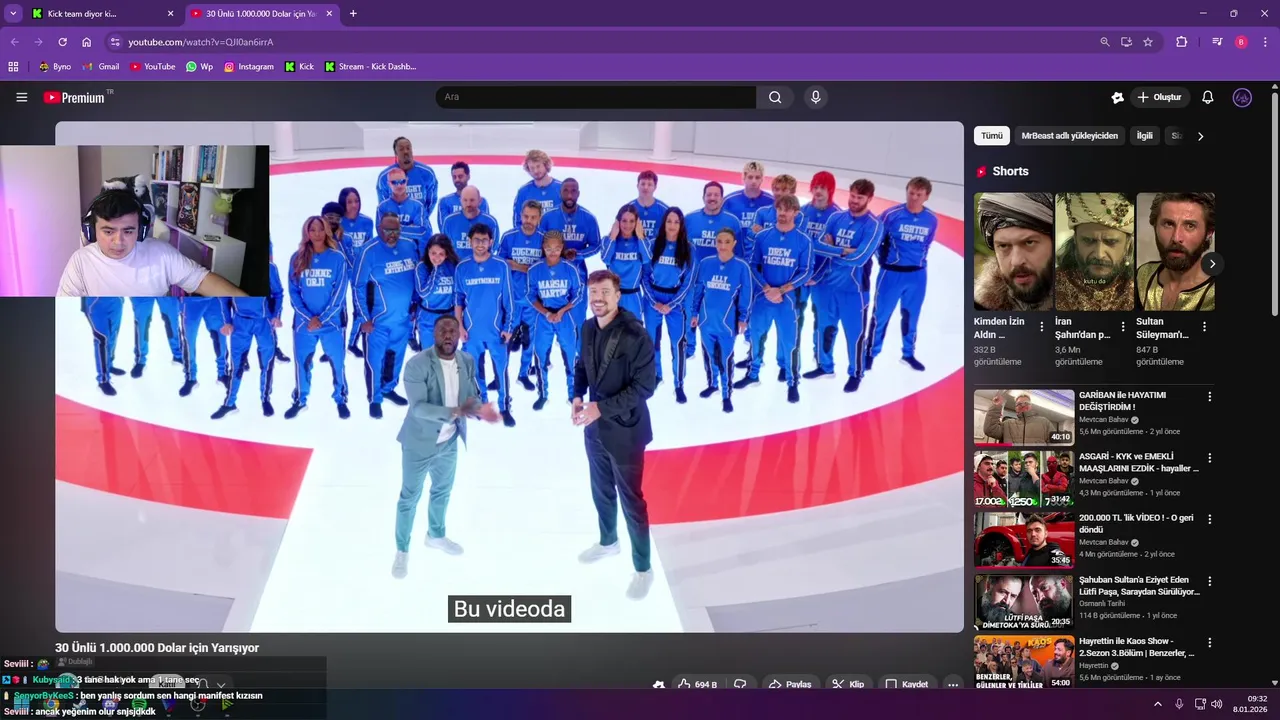Close the Kick team tab
Viewport: 1280px width, 720px height.
(170, 14)
